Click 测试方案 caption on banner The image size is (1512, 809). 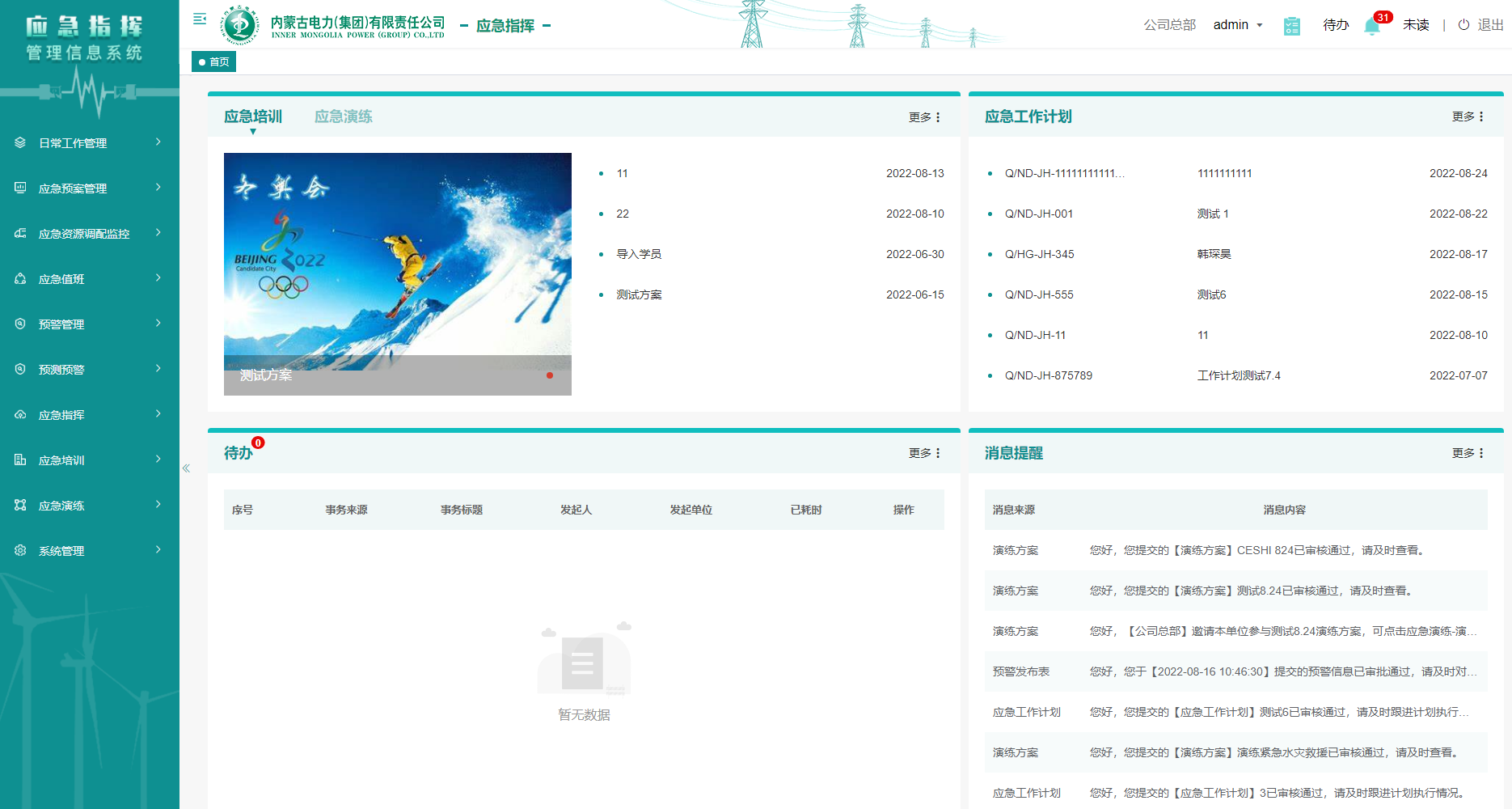tap(266, 375)
